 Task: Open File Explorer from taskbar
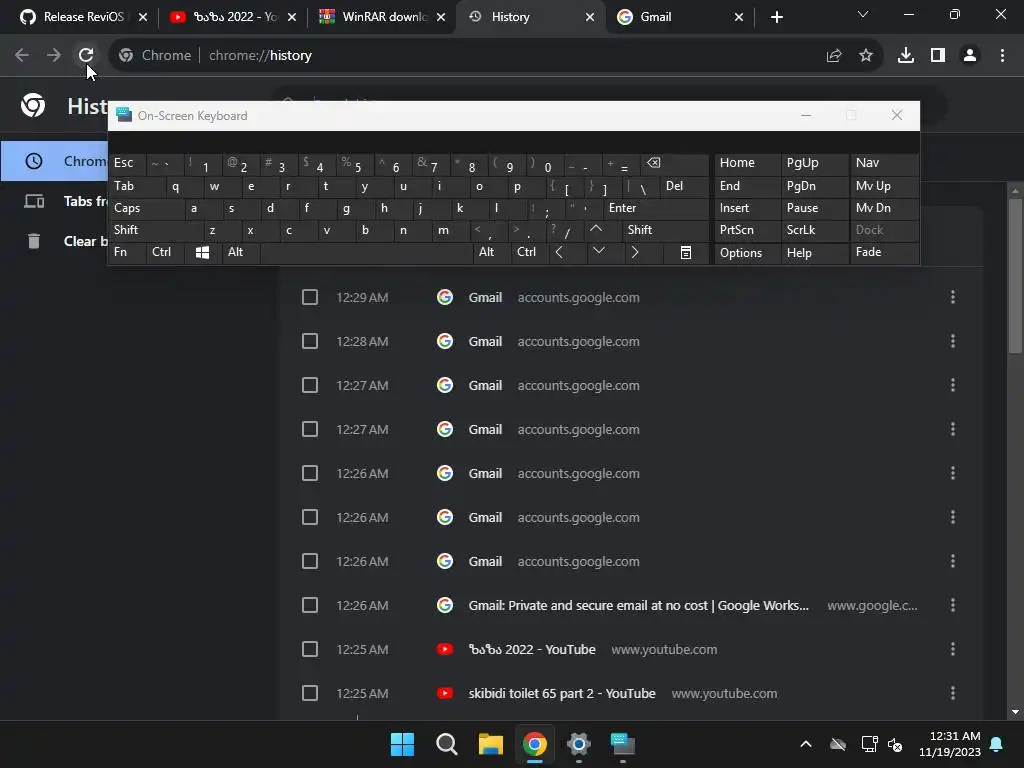[490, 744]
